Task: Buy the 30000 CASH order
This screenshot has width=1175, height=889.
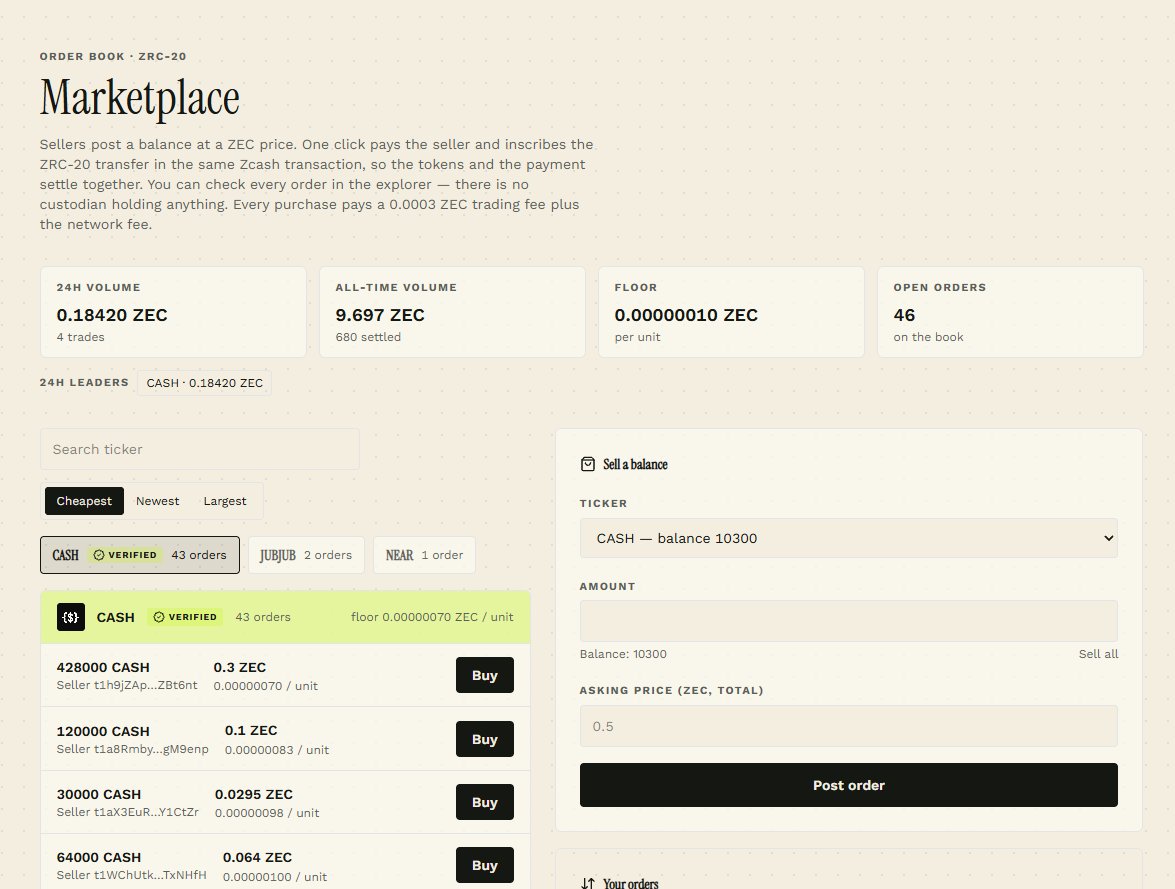Action: [x=485, y=802]
